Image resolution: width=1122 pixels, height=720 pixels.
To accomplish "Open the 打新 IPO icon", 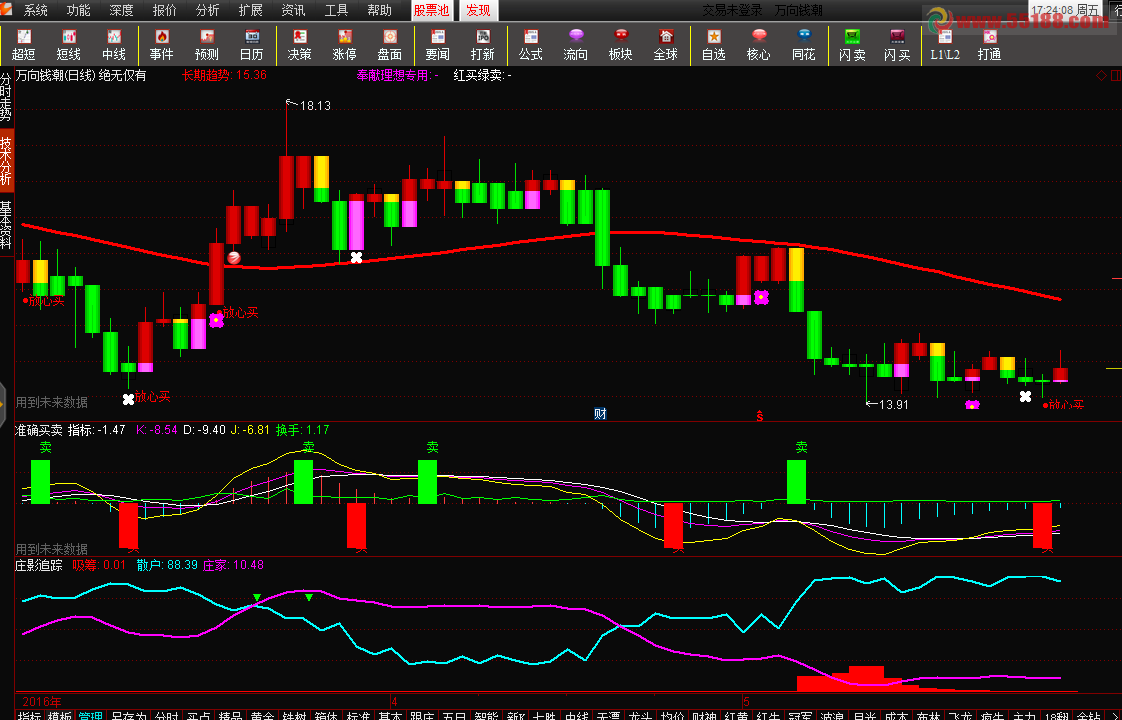I will pyautogui.click(x=483, y=45).
